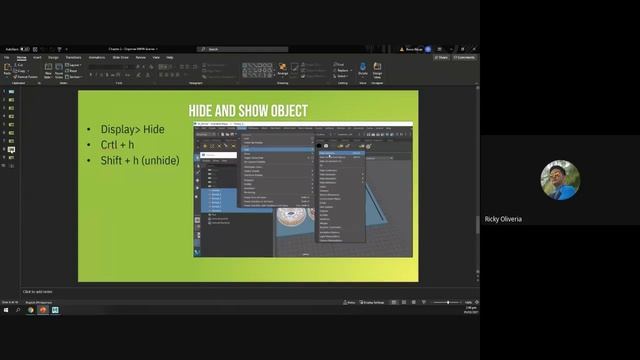This screenshot has height=360, width=640.
Task: Click the Save icon in title bar
Action: (35, 49)
